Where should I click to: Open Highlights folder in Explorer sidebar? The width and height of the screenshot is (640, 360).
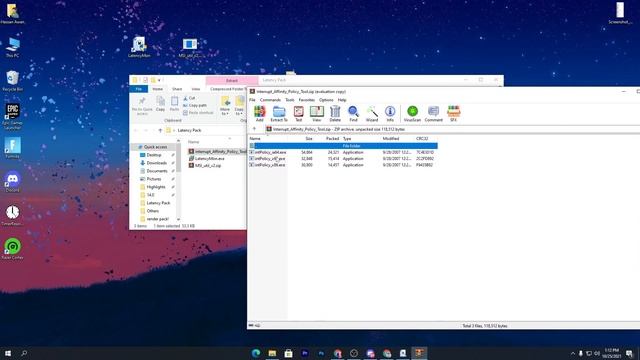coord(156,187)
